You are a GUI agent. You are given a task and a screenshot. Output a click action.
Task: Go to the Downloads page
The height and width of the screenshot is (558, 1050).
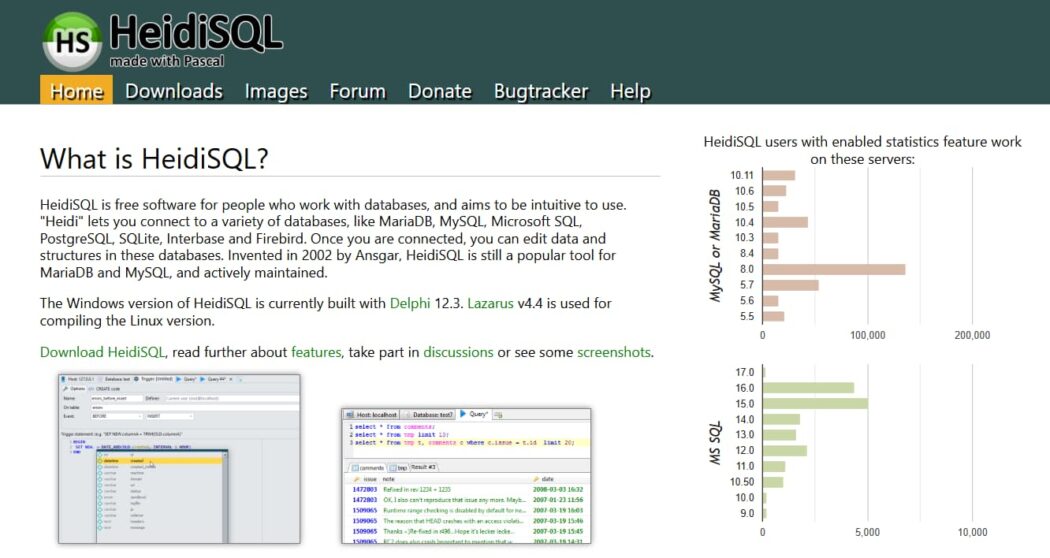tap(174, 90)
